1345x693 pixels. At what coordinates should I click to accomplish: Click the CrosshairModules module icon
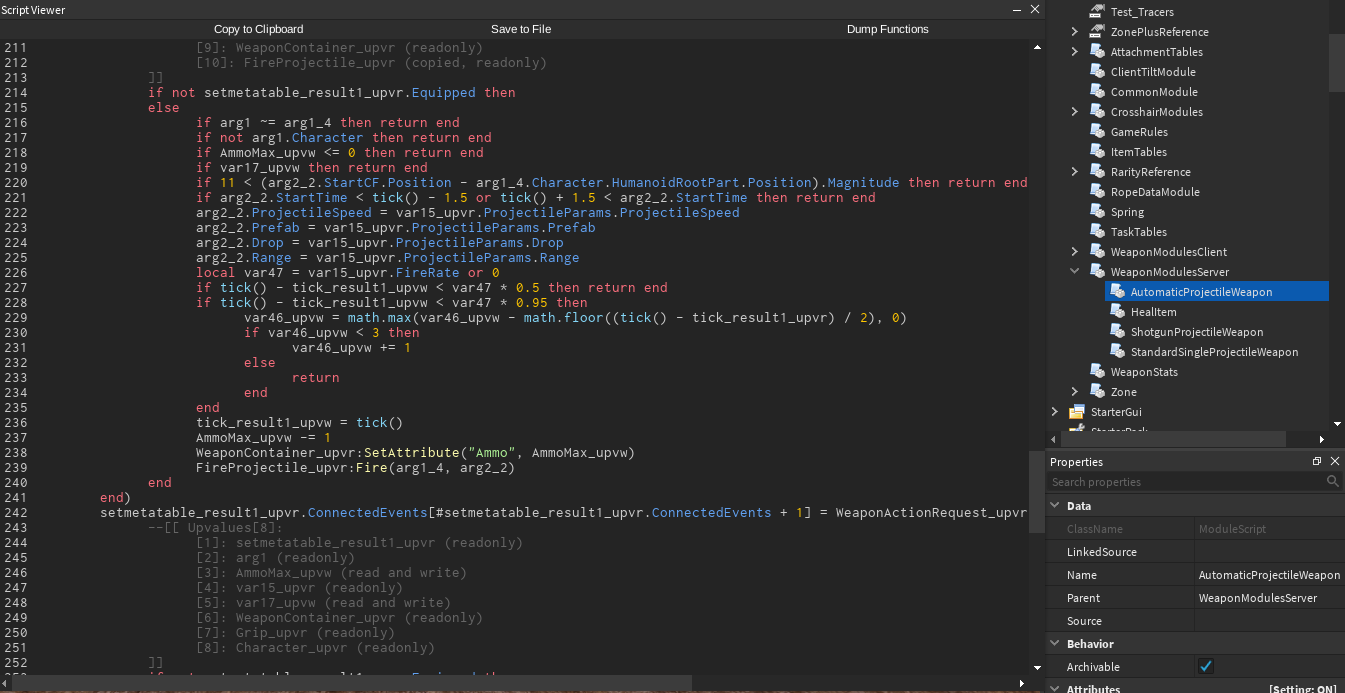1096,112
